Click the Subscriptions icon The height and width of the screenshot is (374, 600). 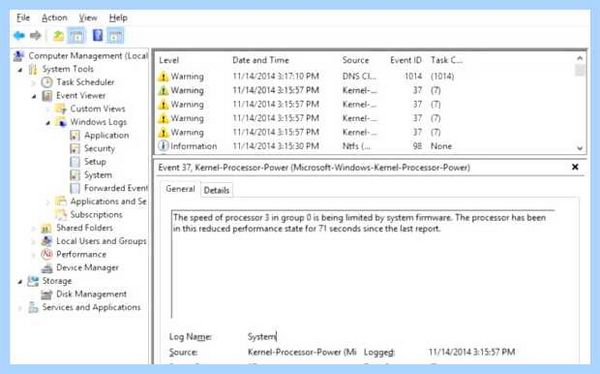coord(61,215)
